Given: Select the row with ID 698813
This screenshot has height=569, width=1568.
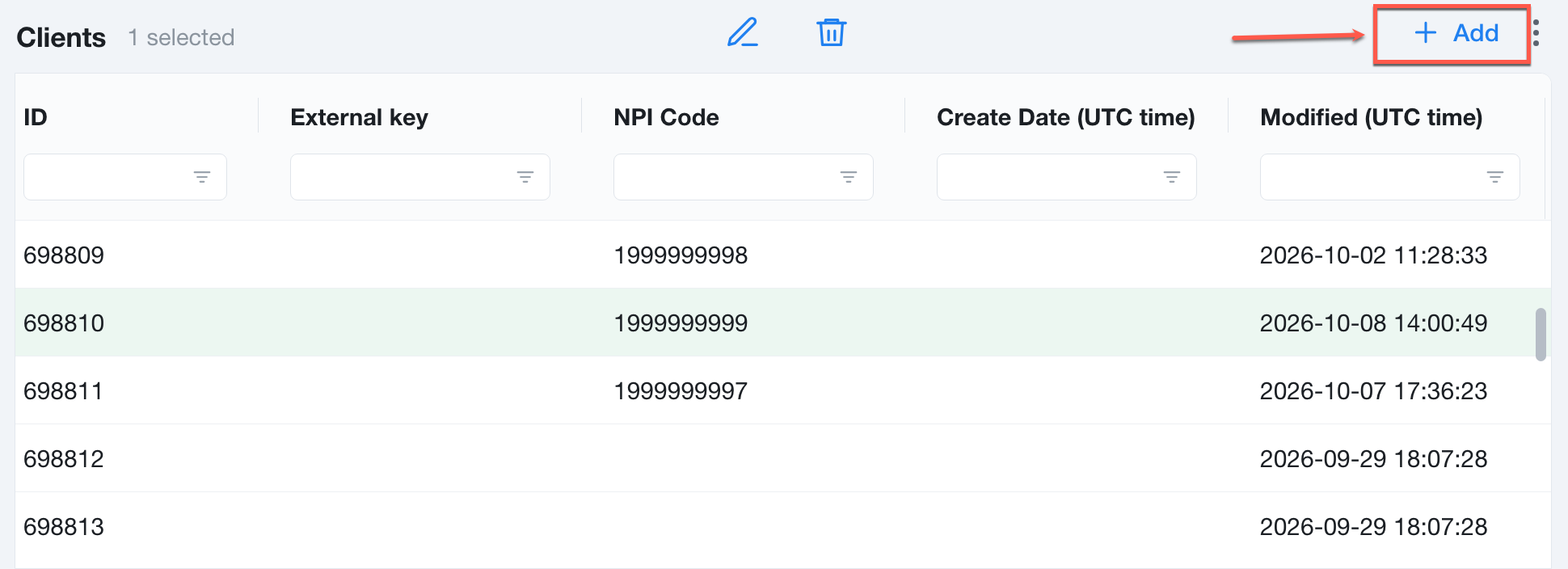Looking at the screenshot, I should click(x=782, y=526).
